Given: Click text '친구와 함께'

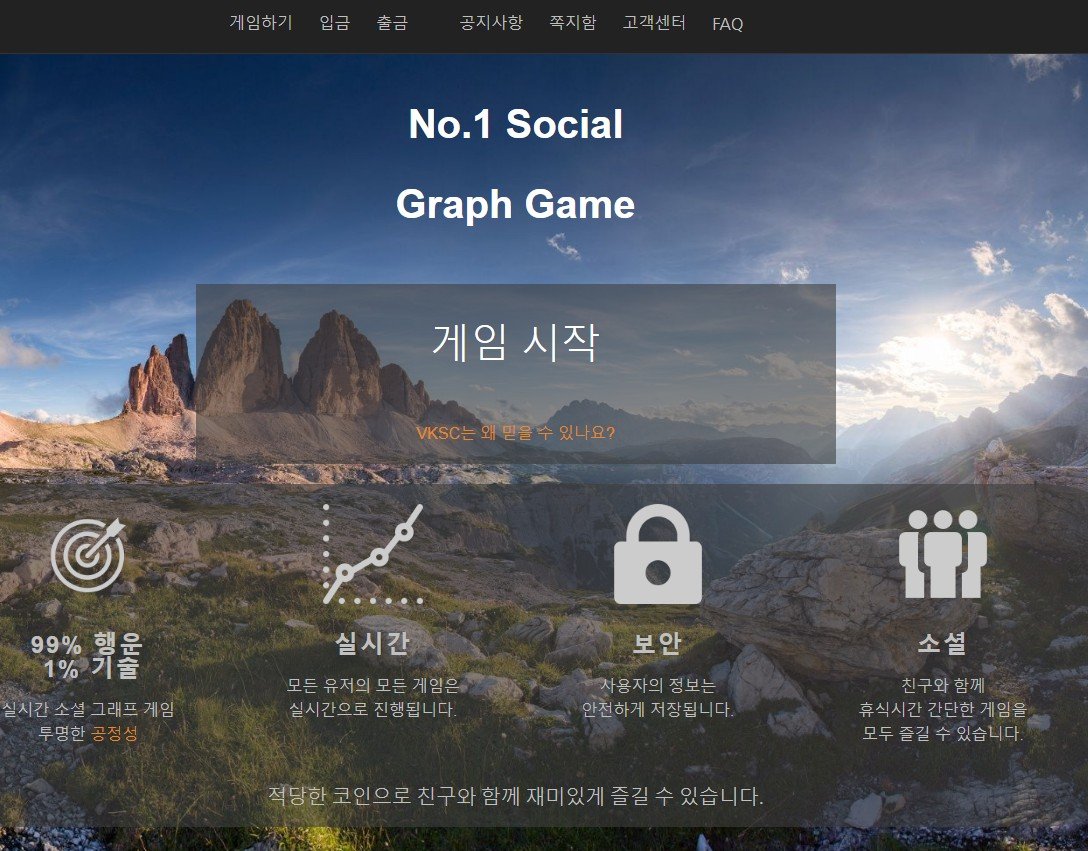Looking at the screenshot, I should pos(942,686).
